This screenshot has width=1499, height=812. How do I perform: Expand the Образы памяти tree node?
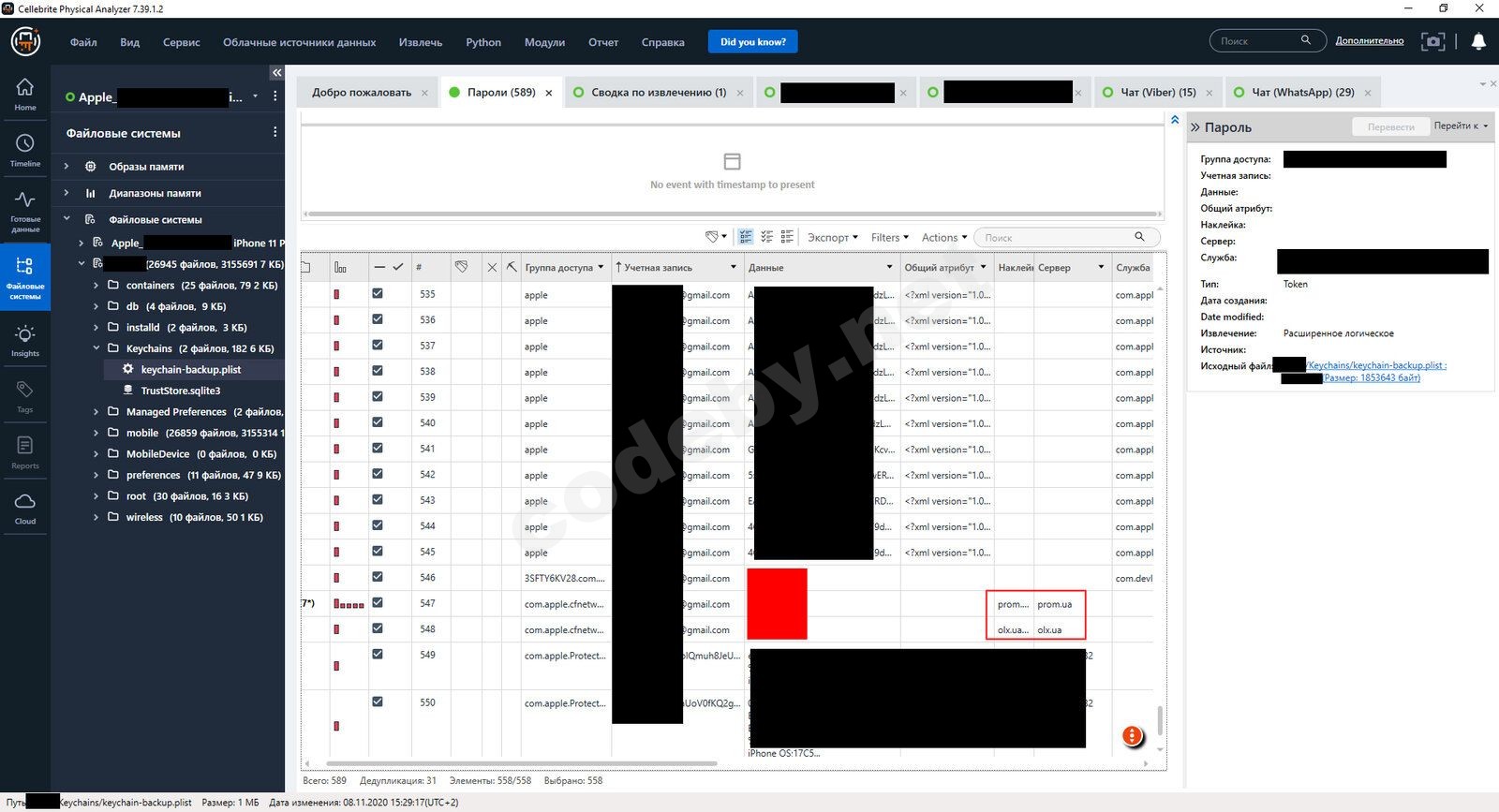tap(67, 167)
